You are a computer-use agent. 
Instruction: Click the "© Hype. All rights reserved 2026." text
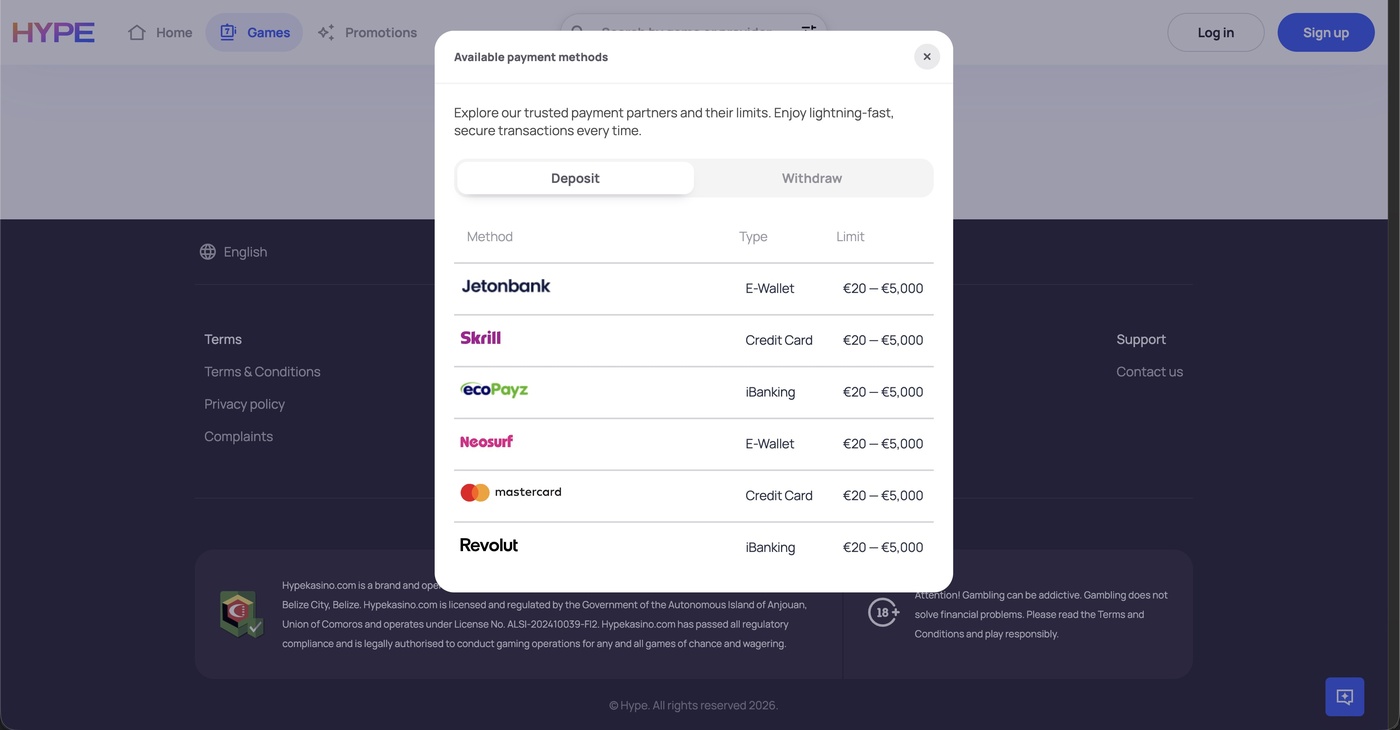coord(693,705)
